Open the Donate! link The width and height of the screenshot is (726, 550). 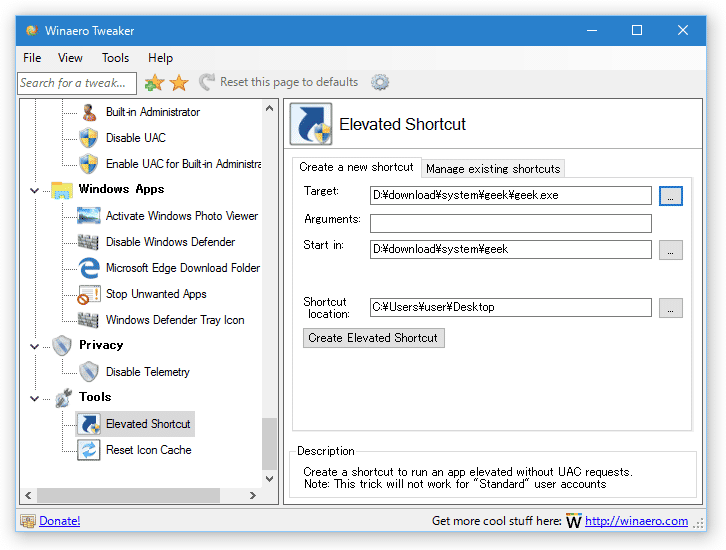pos(60,521)
